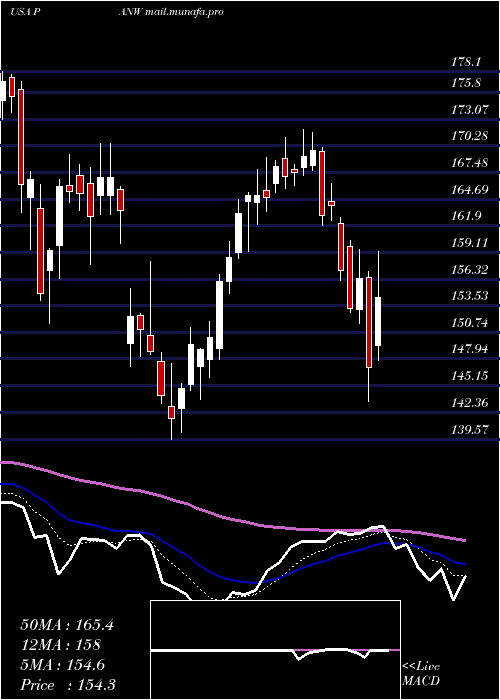Click the 147.94 price level label
The width and height of the screenshot is (500, 700).
(469, 349)
